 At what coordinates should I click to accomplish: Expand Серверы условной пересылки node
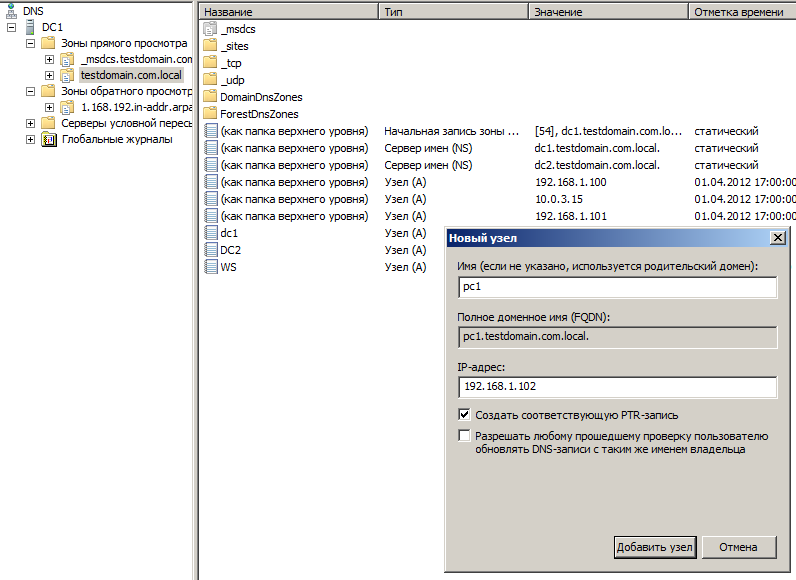coord(30,123)
